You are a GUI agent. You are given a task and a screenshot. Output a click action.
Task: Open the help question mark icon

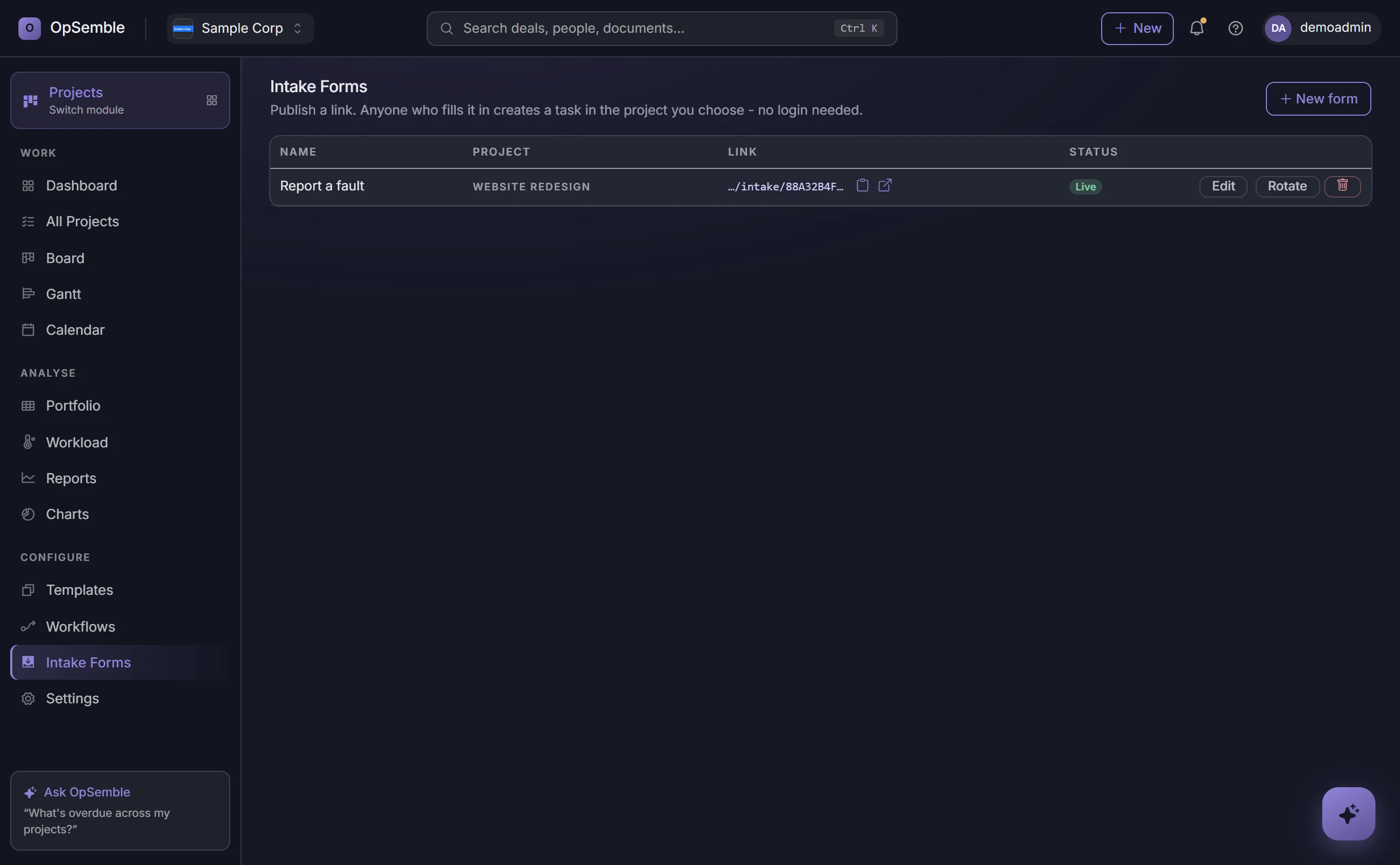coord(1235,28)
